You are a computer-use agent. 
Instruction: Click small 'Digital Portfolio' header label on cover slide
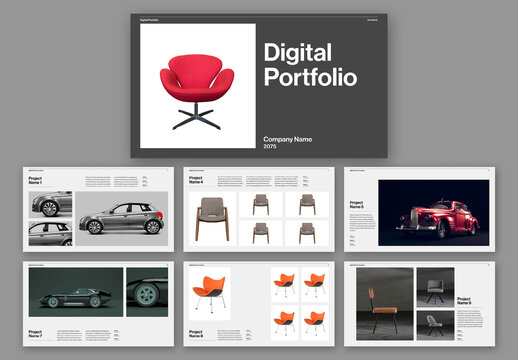click(149, 20)
